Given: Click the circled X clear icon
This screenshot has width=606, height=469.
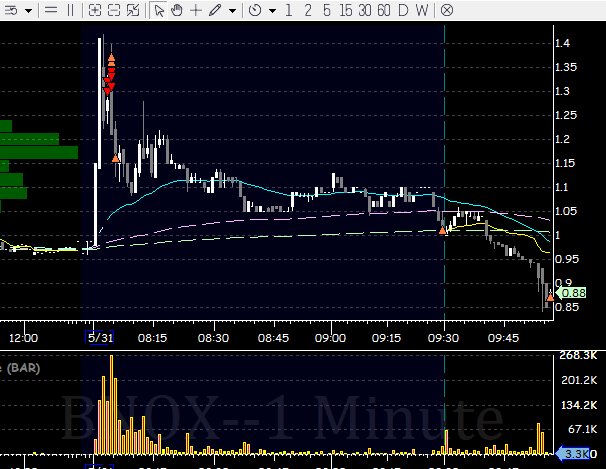Looking at the screenshot, I should 447,10.
